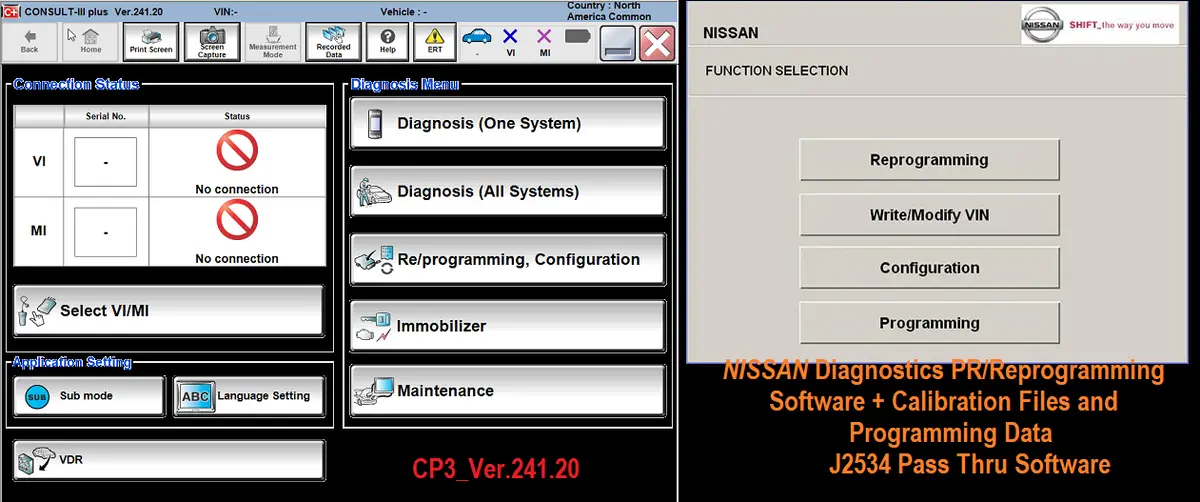The height and width of the screenshot is (502, 1200).
Task: Click the battery status icon in toolbar
Action: pyautogui.click(x=578, y=36)
